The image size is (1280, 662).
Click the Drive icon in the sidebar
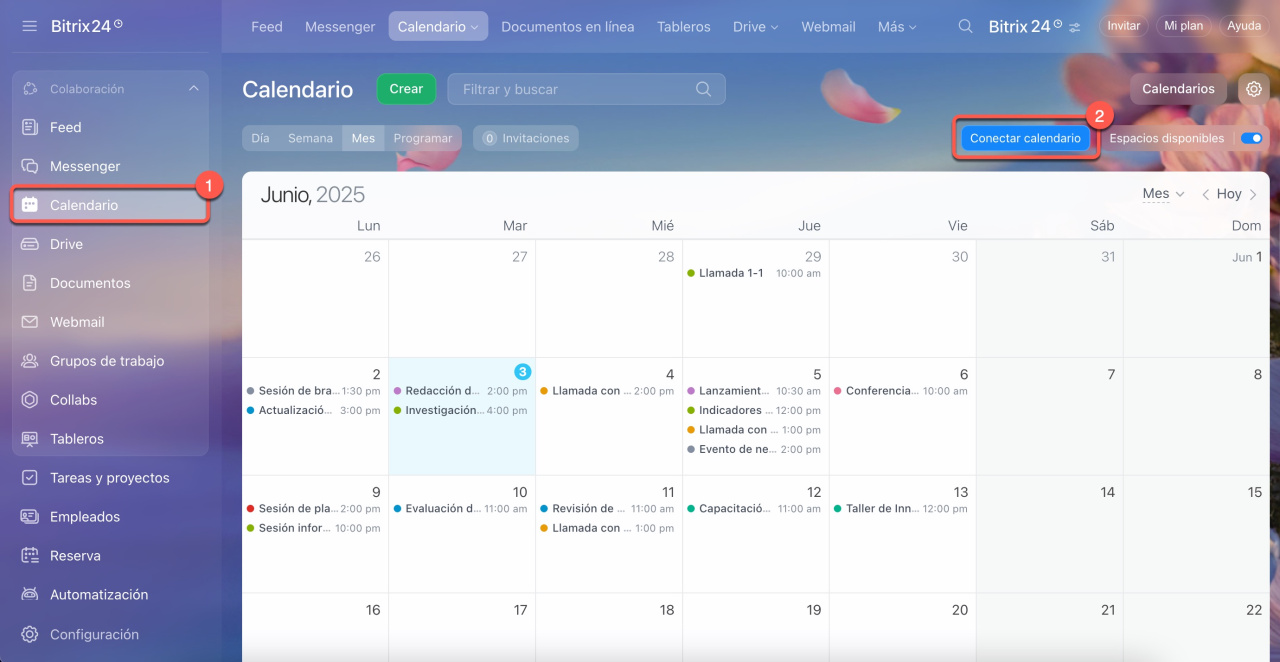[30, 244]
